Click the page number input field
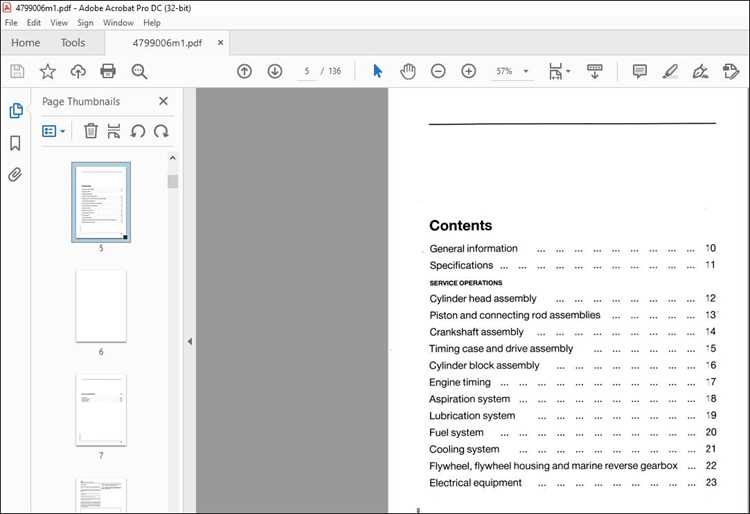750x514 pixels. click(307, 71)
